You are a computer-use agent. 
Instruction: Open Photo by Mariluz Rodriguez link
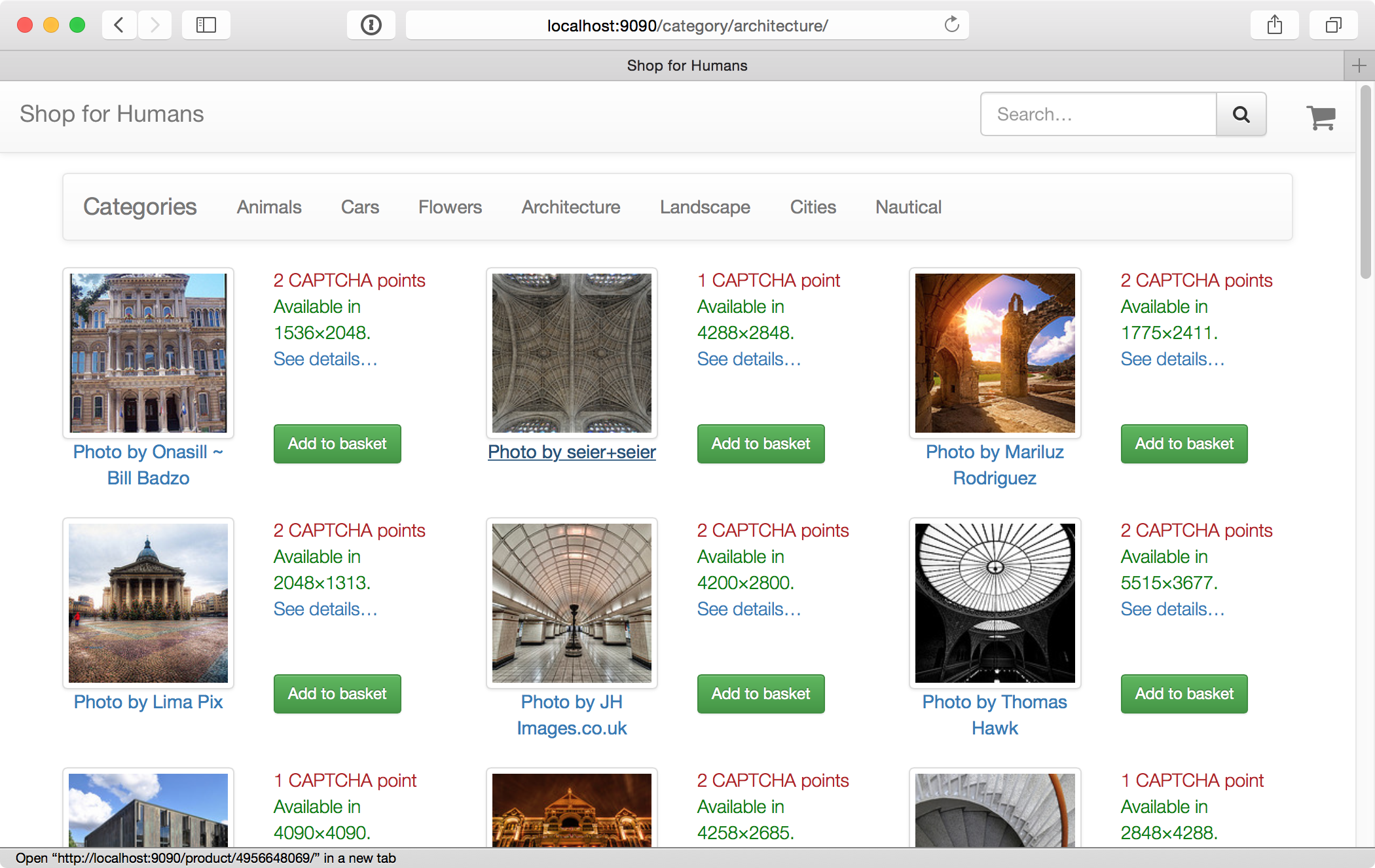995,465
